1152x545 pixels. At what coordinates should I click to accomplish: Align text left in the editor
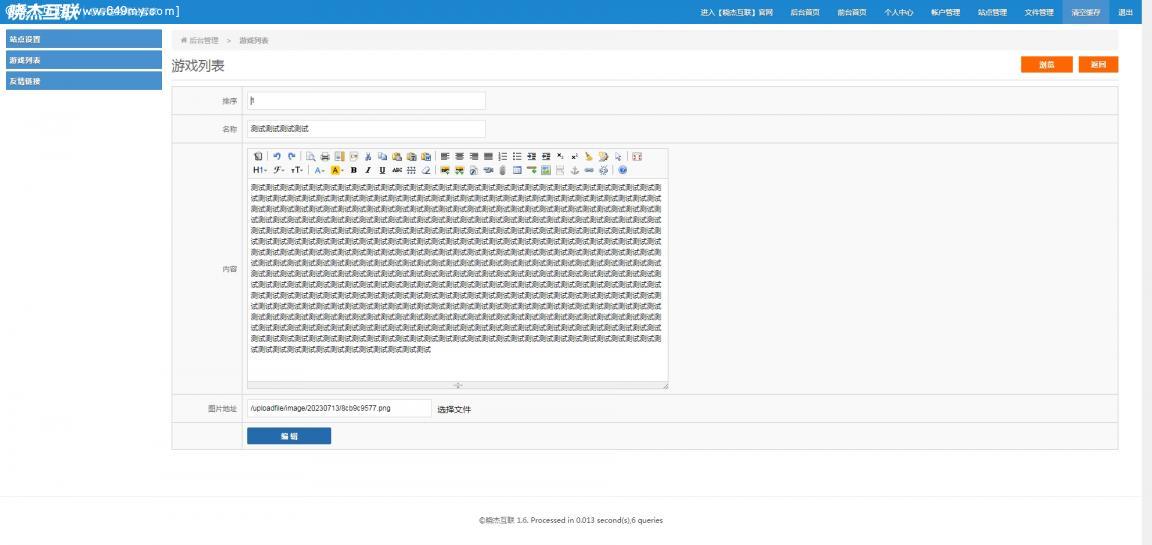pyautogui.click(x=445, y=156)
